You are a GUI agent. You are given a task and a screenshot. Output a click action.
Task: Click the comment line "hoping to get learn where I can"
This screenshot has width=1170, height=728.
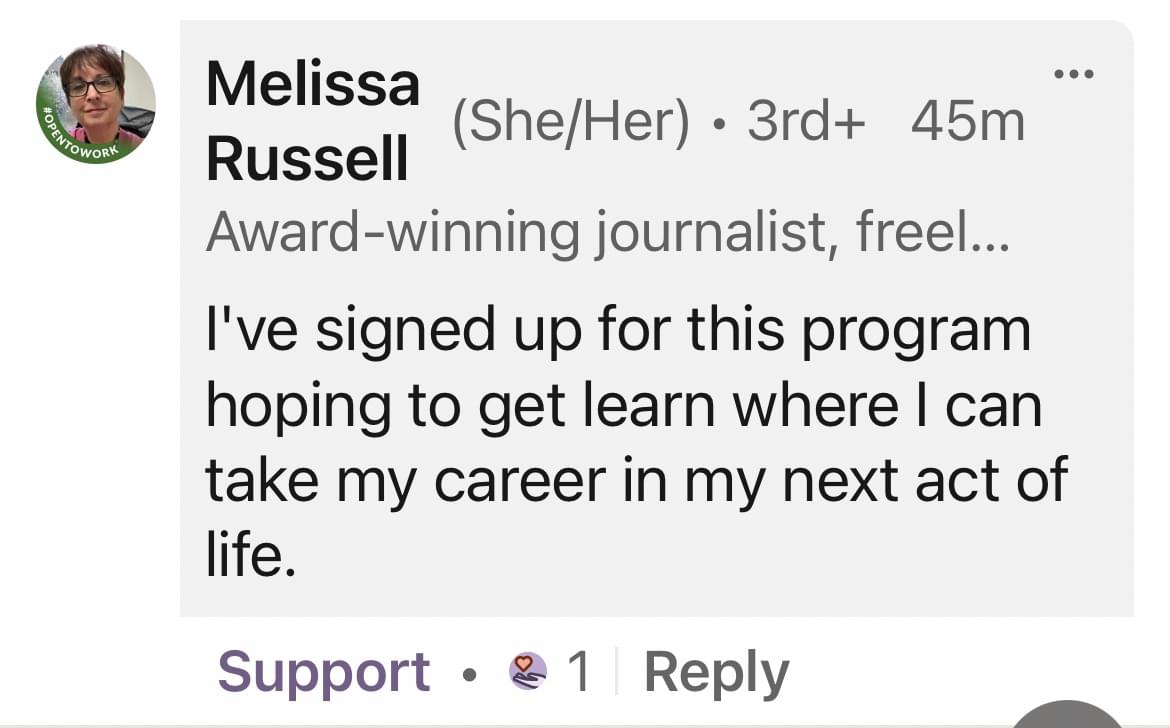(624, 405)
